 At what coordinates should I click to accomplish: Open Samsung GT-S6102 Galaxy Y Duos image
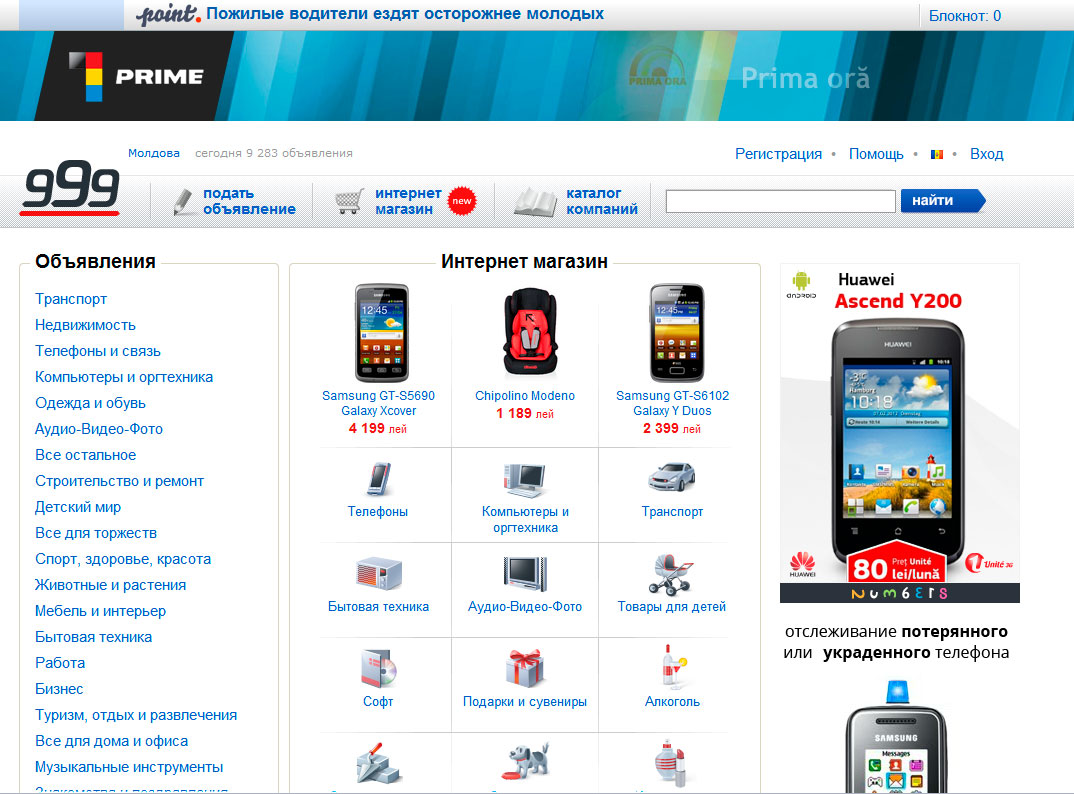coord(677,333)
